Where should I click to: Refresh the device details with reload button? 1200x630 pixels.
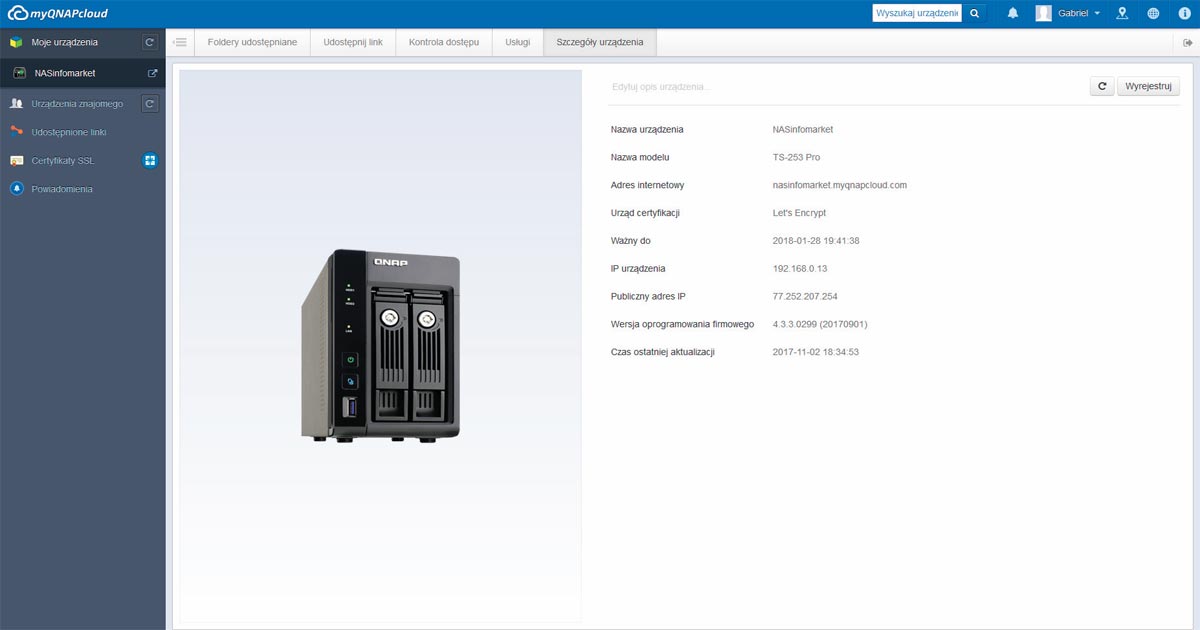(1102, 86)
